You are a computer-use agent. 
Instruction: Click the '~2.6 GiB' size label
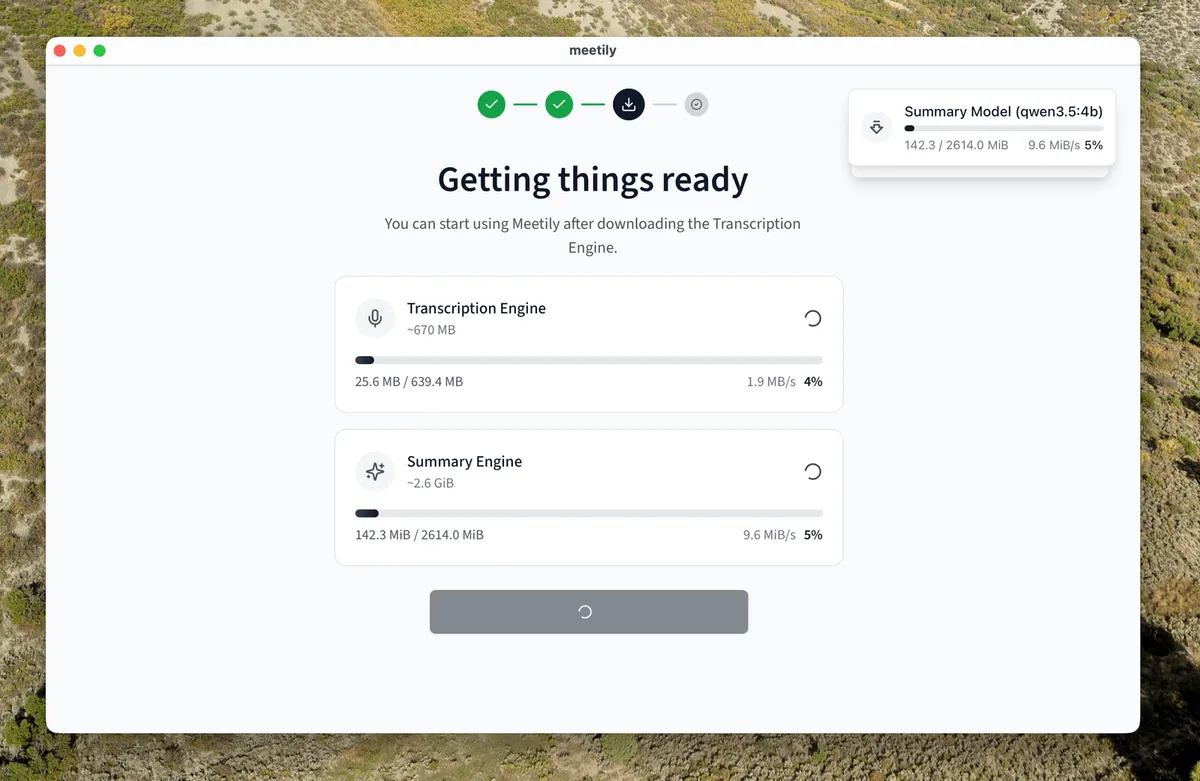pyautogui.click(x=430, y=483)
